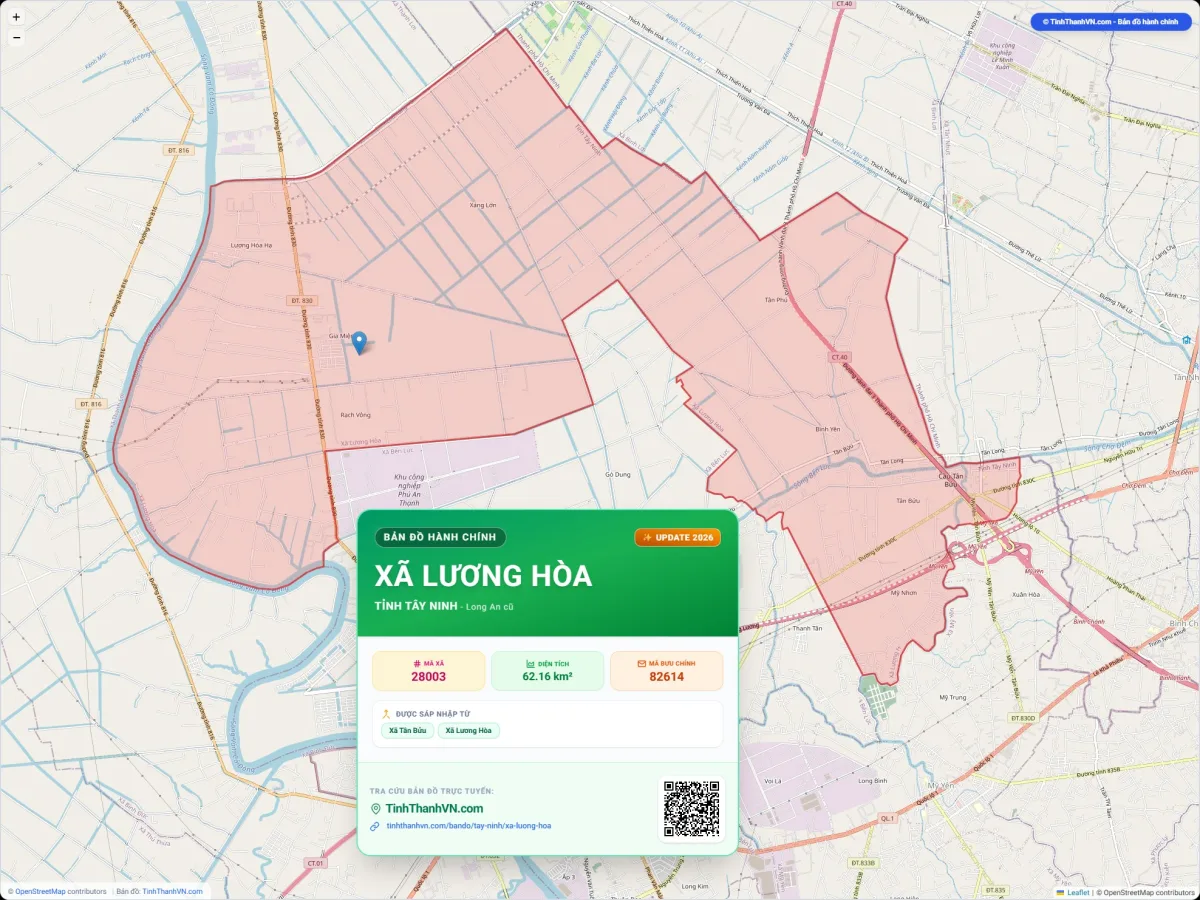Click the Bình Yên map label
The image size is (1200, 900).
pyautogui.click(x=828, y=428)
